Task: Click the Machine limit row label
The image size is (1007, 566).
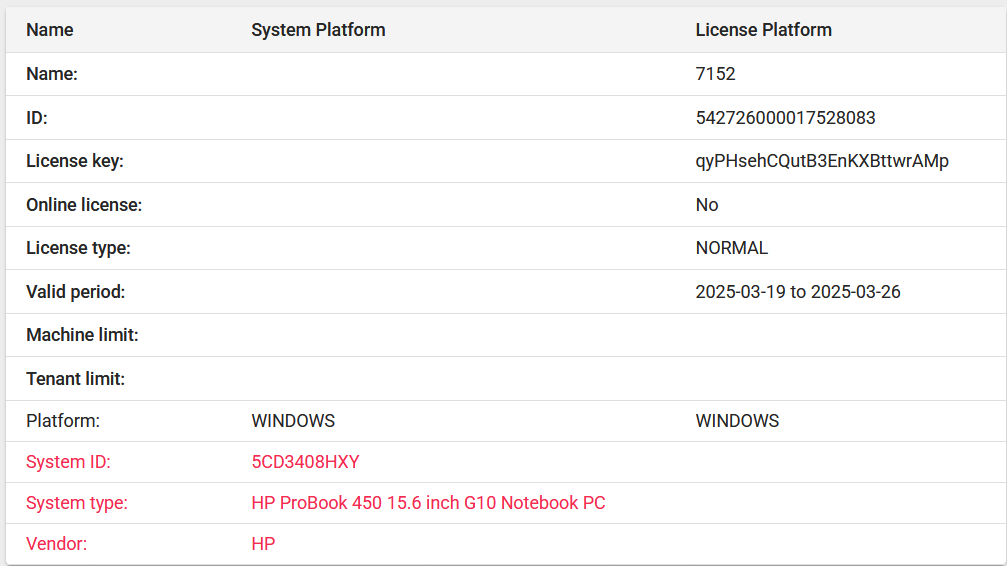Action: (x=82, y=335)
